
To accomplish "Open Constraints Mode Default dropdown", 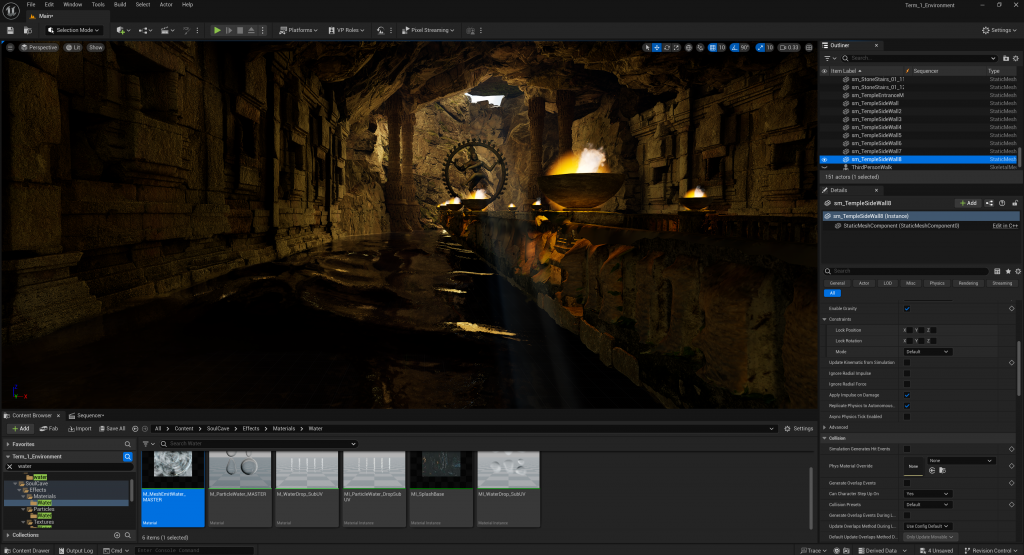I will point(927,352).
